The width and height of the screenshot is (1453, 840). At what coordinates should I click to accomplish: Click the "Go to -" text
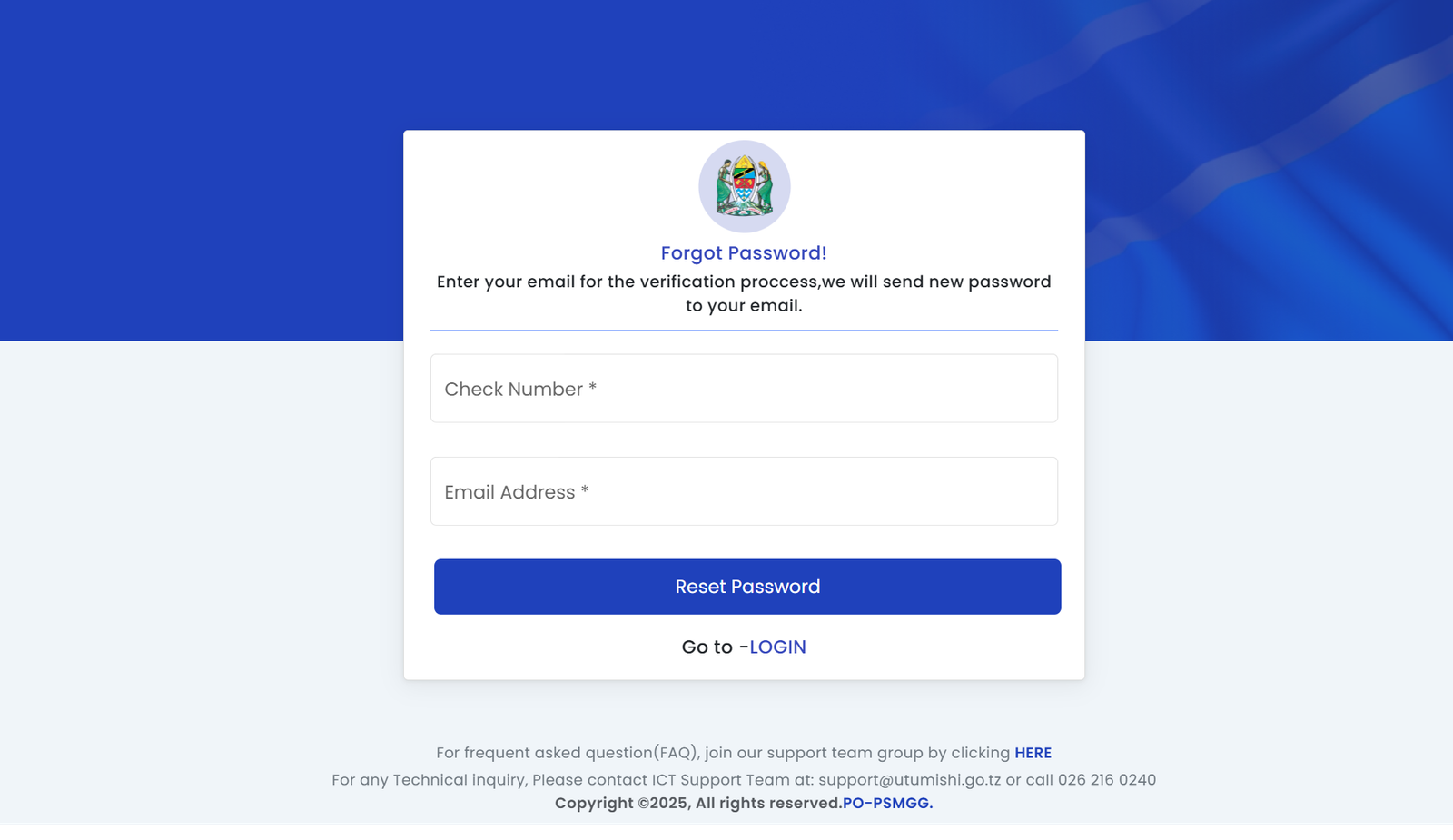(x=714, y=647)
